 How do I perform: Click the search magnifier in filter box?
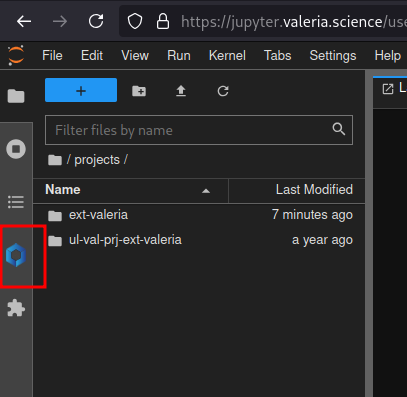click(339, 129)
